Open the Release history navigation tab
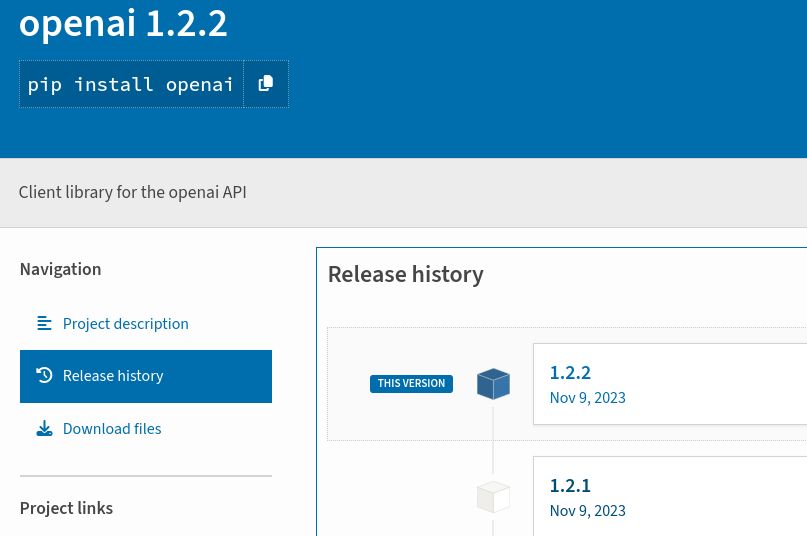The width and height of the screenshot is (807, 536). 146,376
